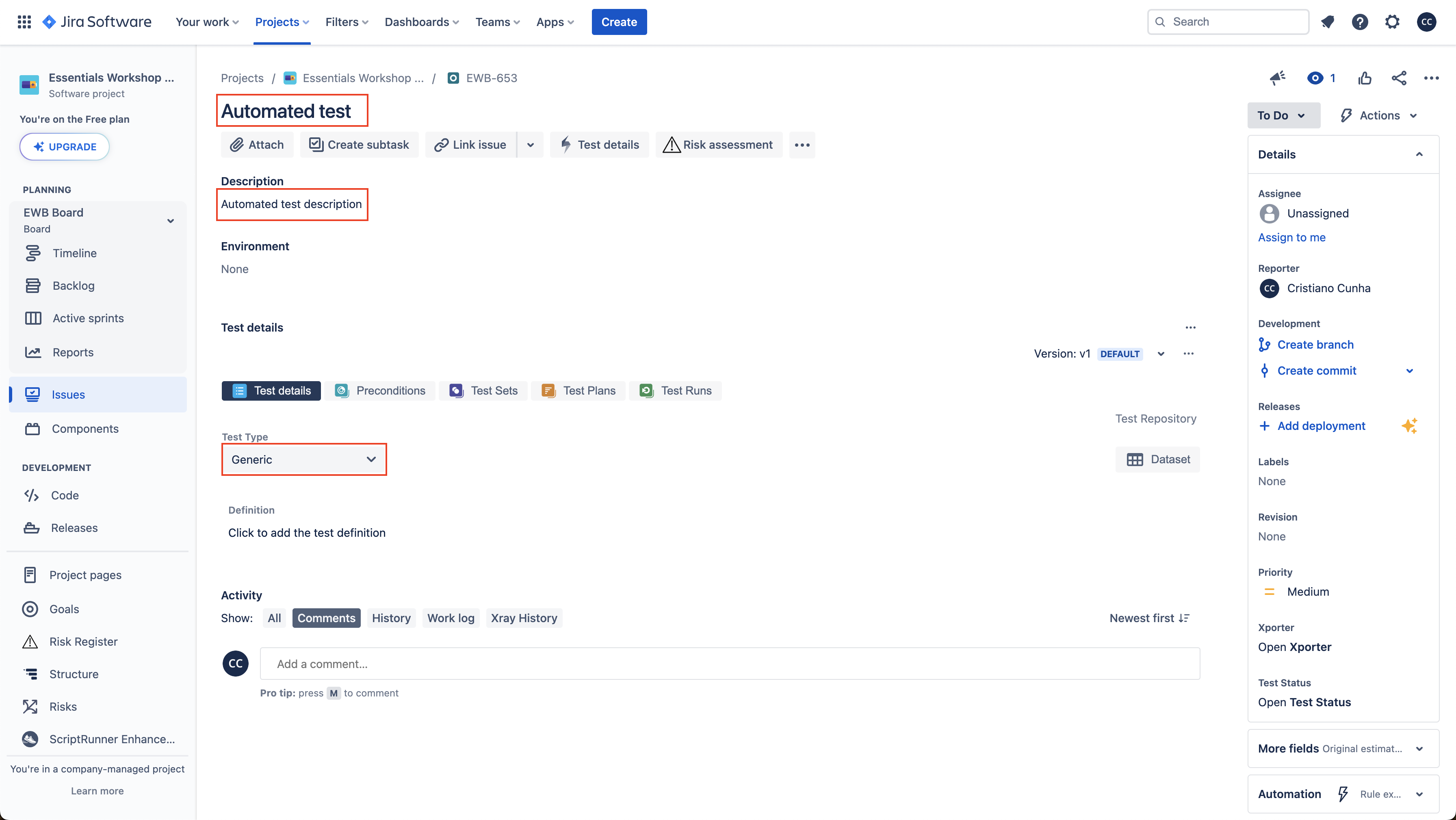Open Xporter link

(x=1294, y=647)
